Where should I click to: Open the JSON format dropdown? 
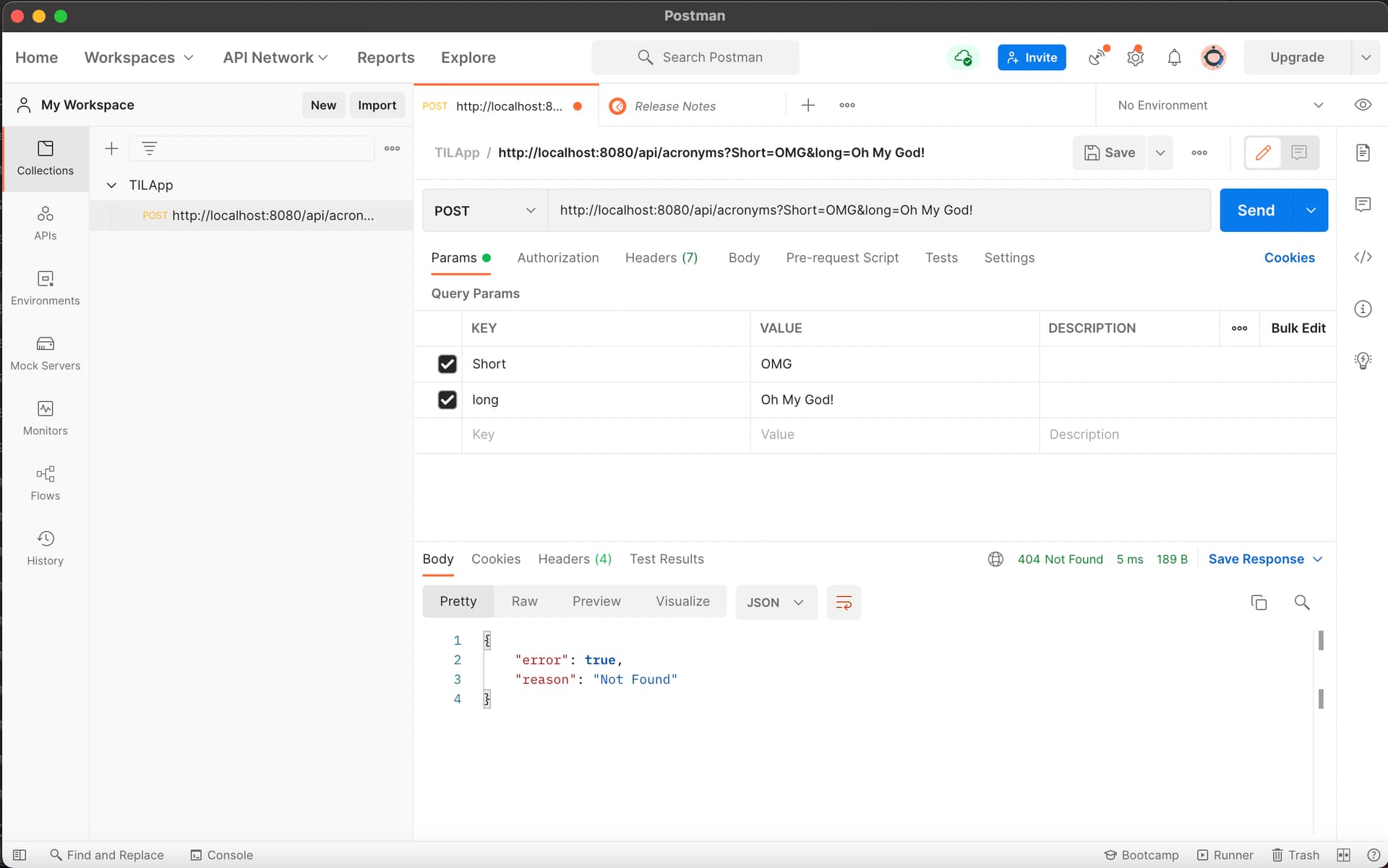(776, 602)
